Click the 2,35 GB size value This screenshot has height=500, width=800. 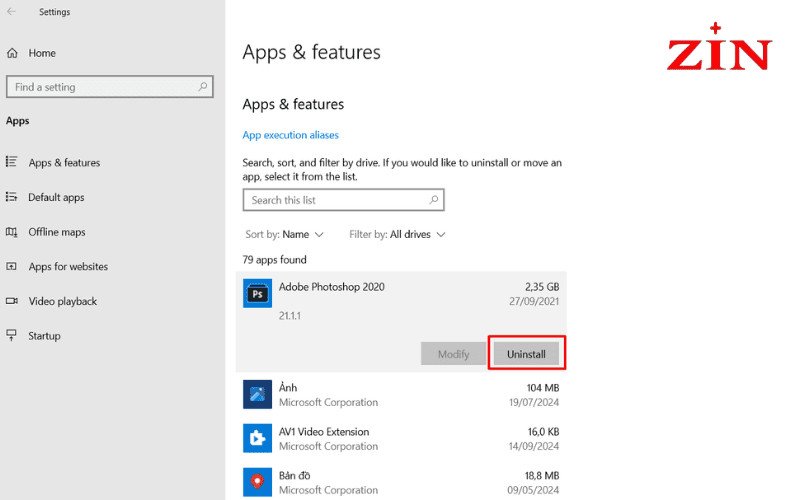point(542,287)
